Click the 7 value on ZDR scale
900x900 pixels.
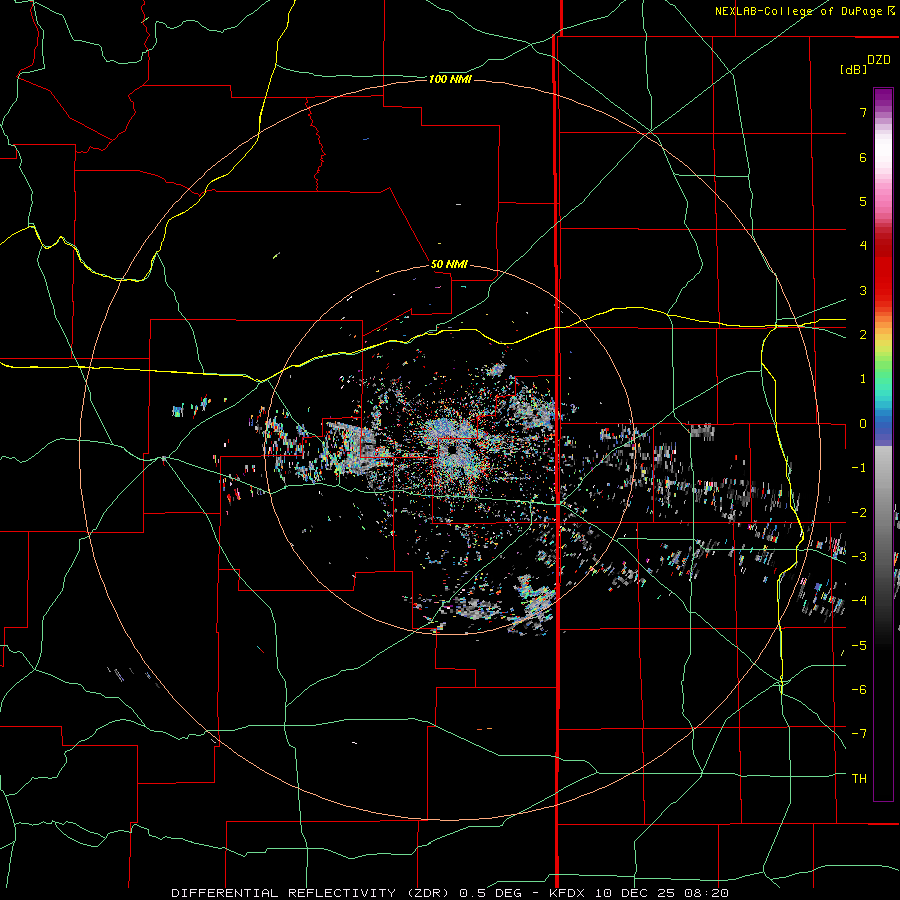point(863,112)
